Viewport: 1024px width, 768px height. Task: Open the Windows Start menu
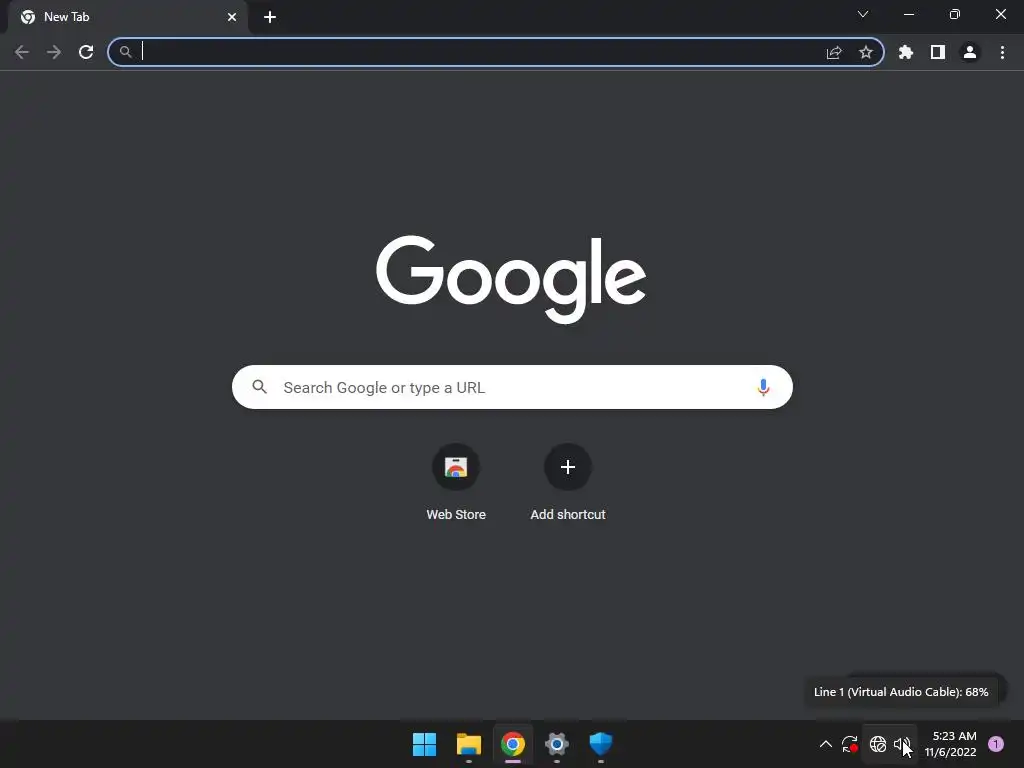point(424,744)
